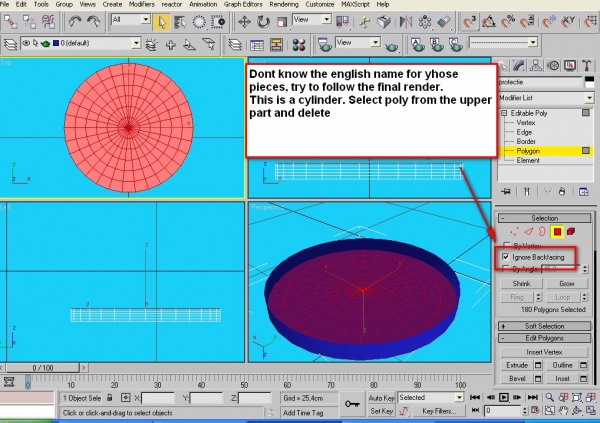Expand the Soft Selection rollout
Image resolution: width=600 pixels, height=423 pixels.
click(545, 326)
